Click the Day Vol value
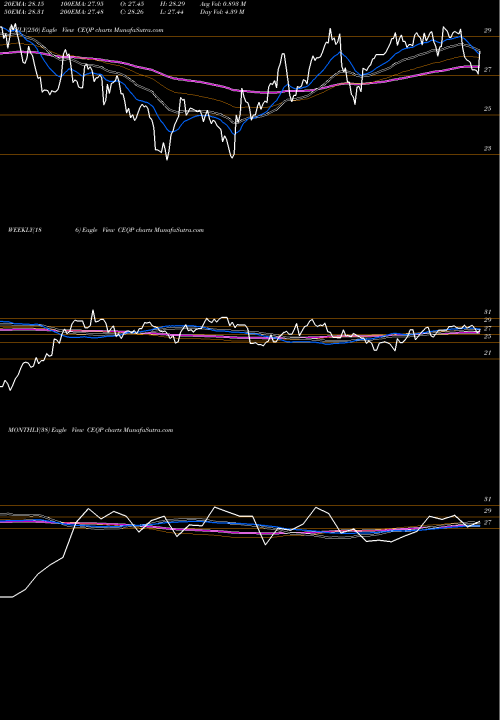This screenshot has width=500, height=720. (222, 12)
